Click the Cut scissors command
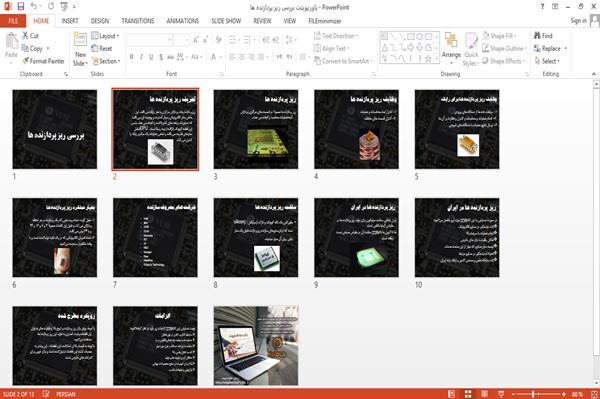Image resolution: width=600 pixels, height=399 pixels. [x=30, y=36]
